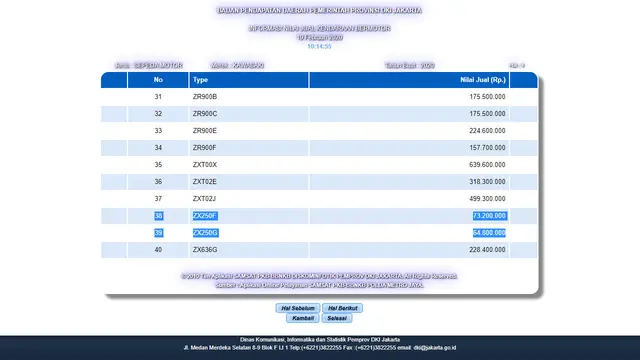Select row number 32
Viewport: 640px width, 360px height.
tap(158, 114)
